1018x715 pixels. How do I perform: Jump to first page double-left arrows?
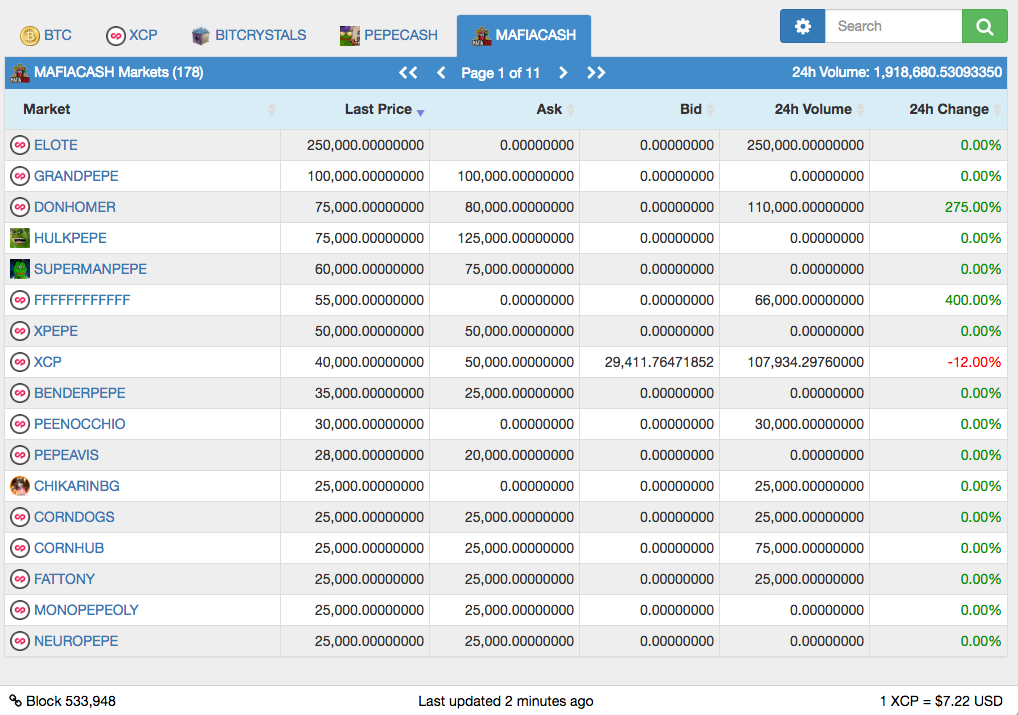[x=408, y=73]
